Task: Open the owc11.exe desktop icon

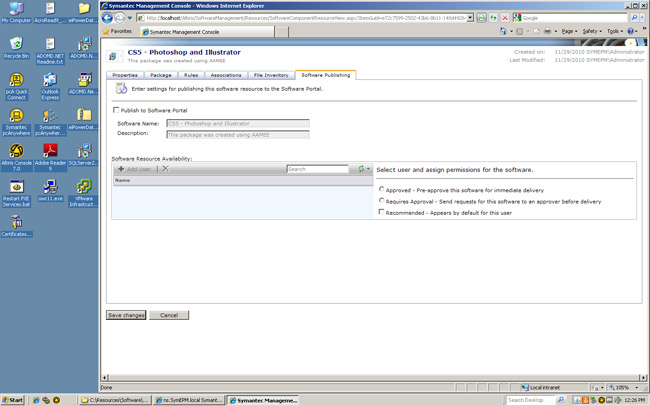Action: click(50, 190)
